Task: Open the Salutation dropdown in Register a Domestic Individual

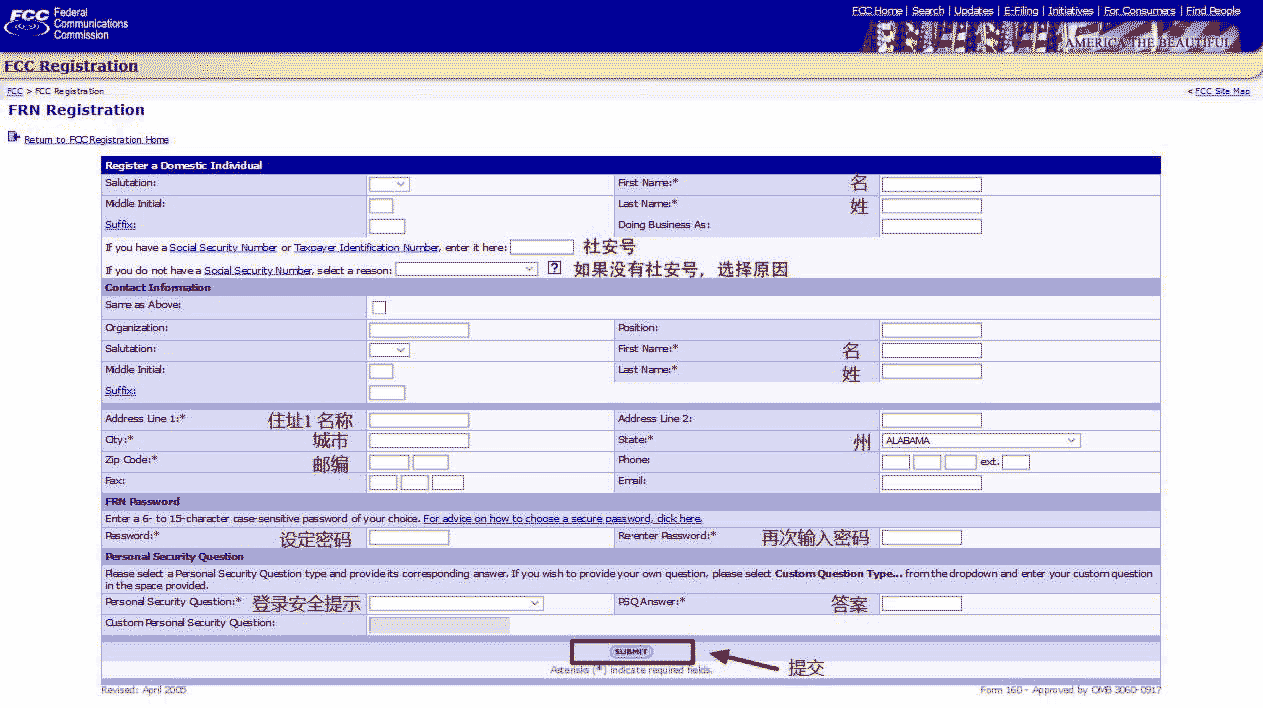Action: tap(389, 184)
